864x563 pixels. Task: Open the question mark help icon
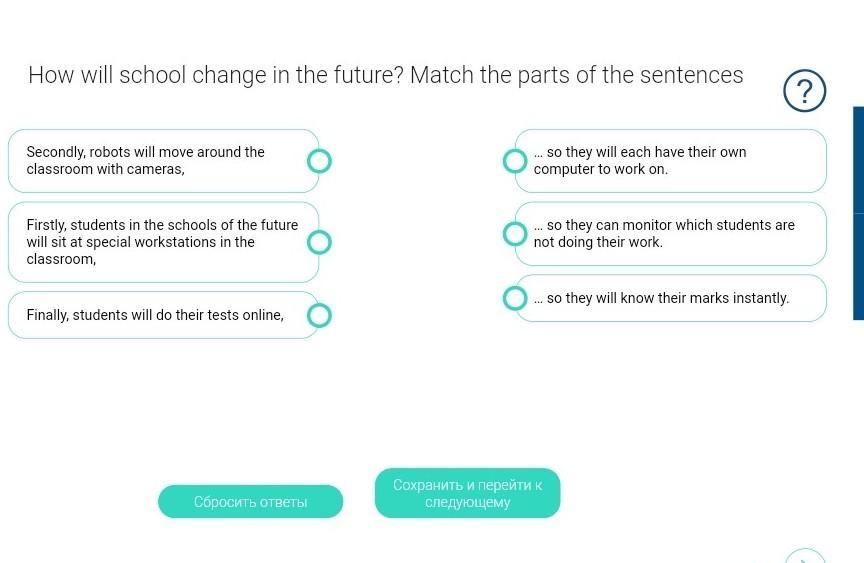click(x=804, y=91)
